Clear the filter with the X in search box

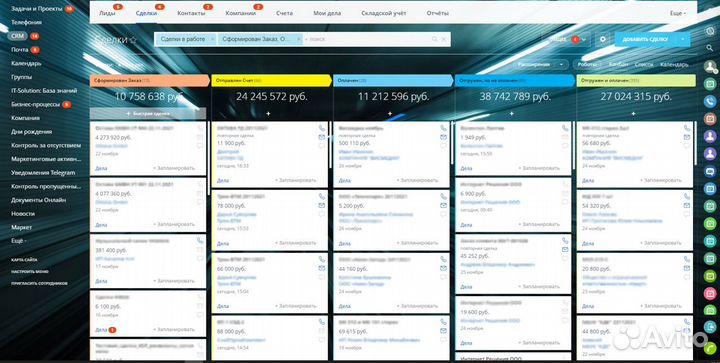tap(444, 39)
